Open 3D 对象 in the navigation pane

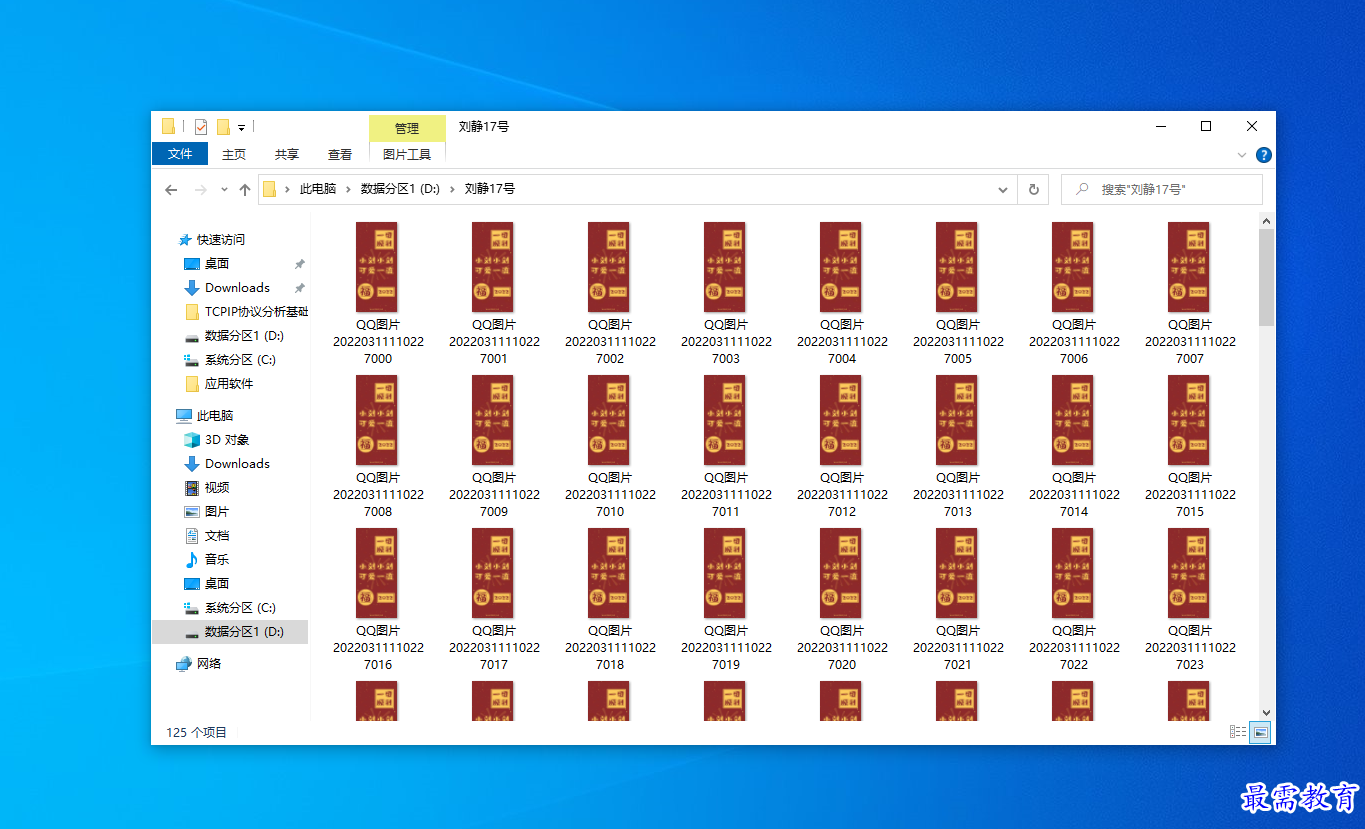click(227, 440)
